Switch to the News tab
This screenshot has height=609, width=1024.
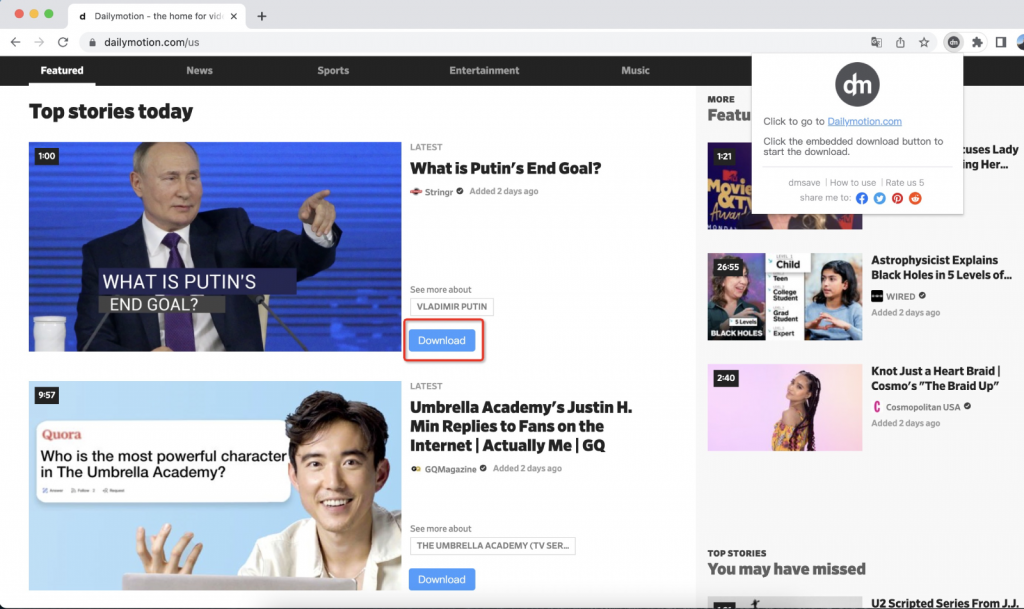[x=199, y=70]
